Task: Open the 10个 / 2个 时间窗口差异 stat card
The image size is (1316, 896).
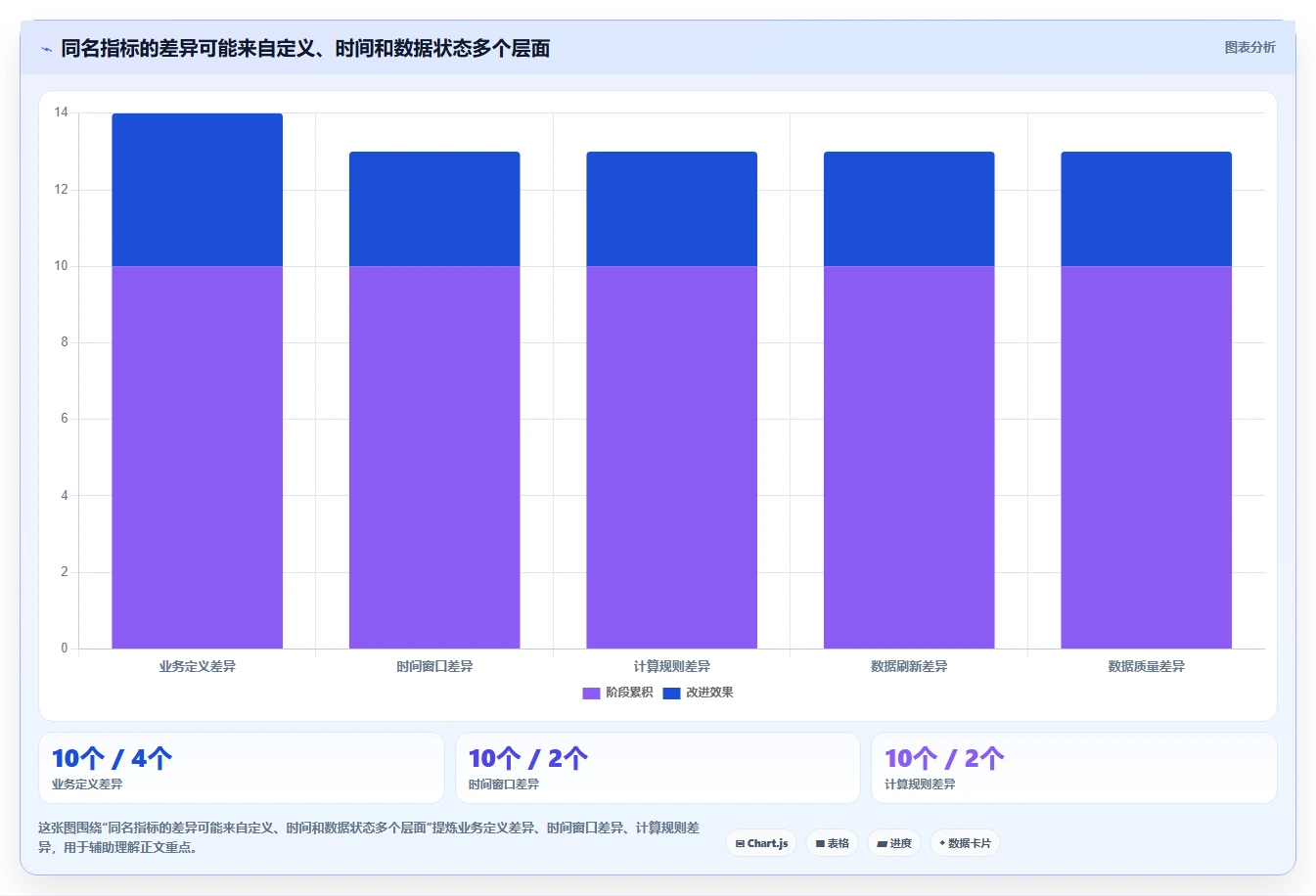Action: tap(658, 768)
